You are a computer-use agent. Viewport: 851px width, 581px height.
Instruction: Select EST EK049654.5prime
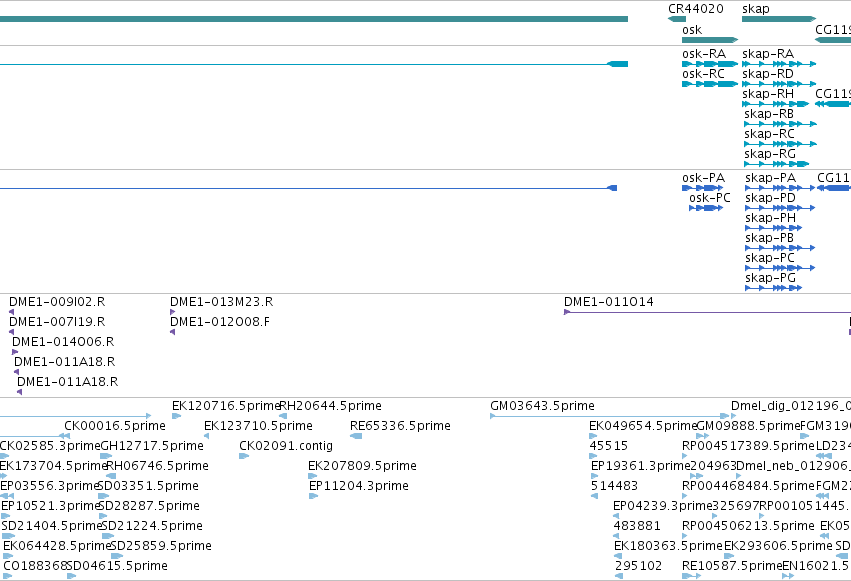coord(593,436)
